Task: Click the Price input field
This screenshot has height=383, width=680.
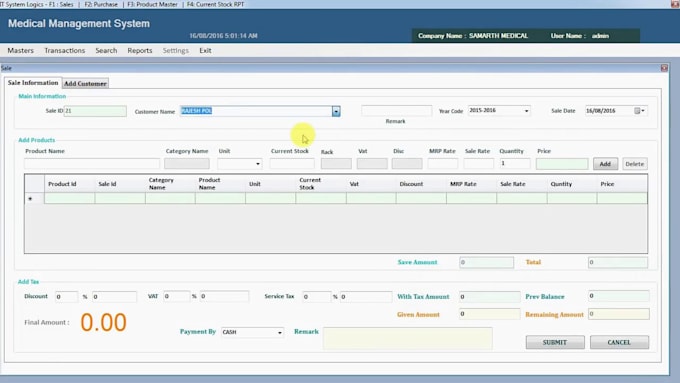Action: (x=562, y=164)
